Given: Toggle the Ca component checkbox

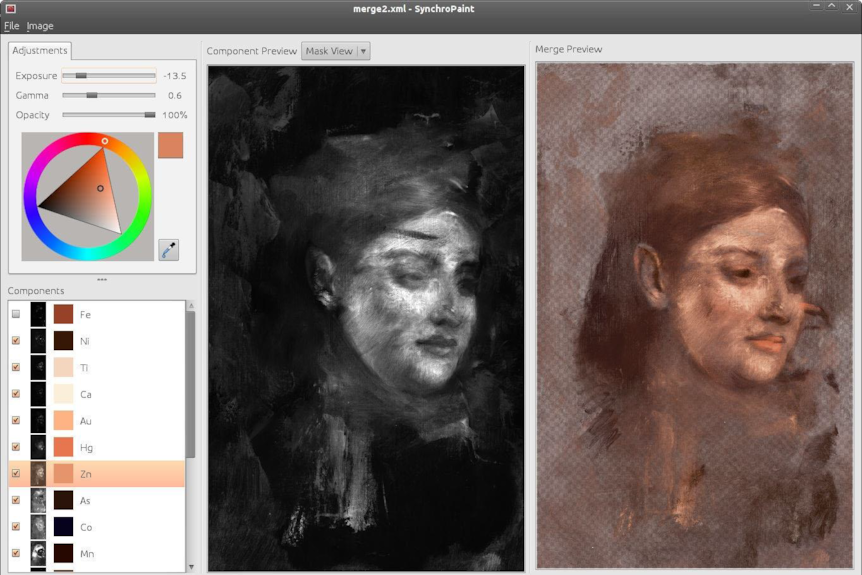Looking at the screenshot, I should (x=16, y=394).
